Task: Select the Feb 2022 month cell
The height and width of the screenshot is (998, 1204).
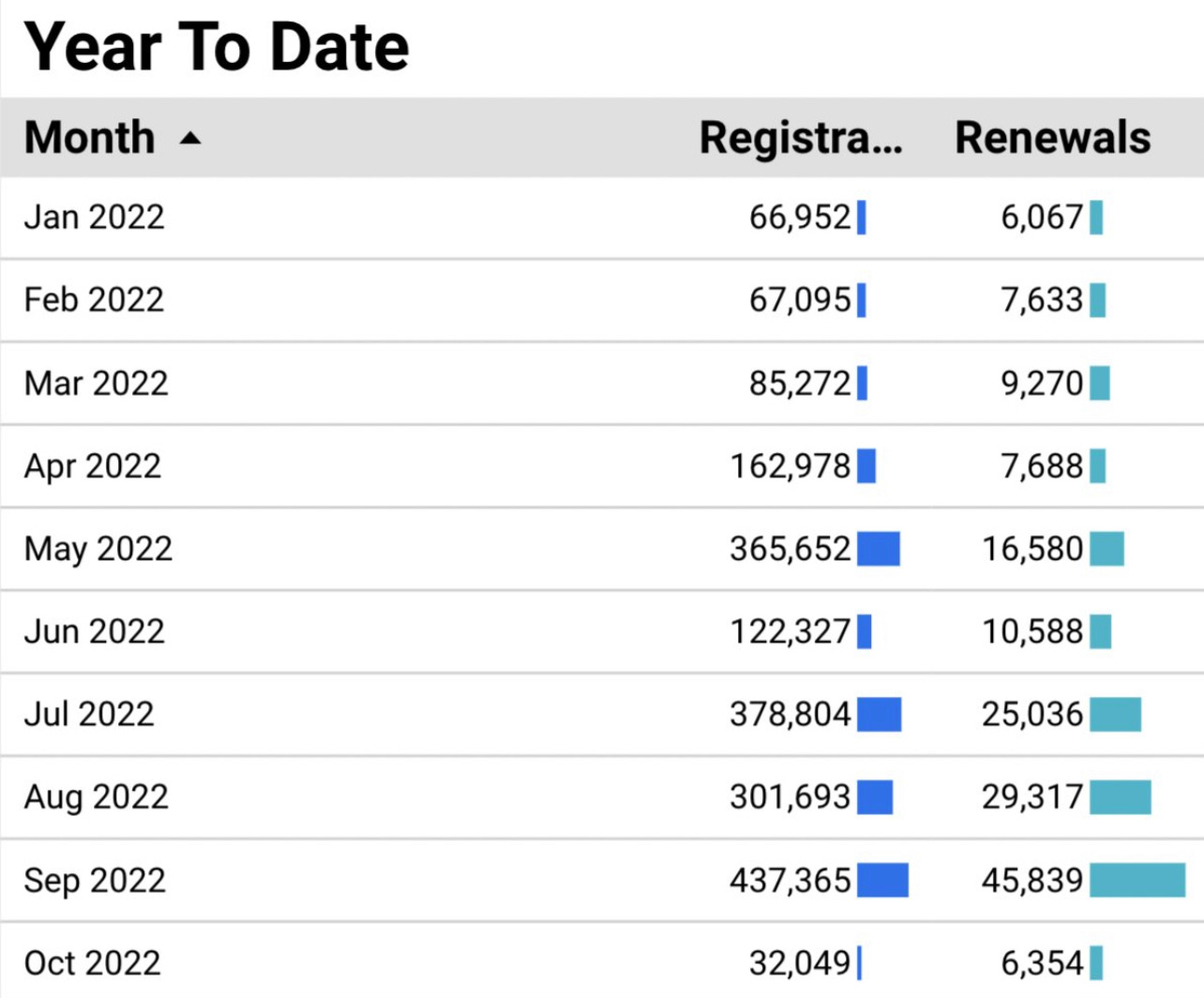Action: [94, 299]
